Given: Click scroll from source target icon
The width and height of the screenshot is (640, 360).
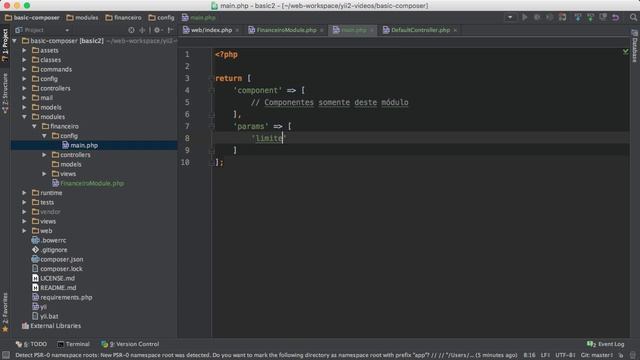Looking at the screenshot, I should 131,30.
